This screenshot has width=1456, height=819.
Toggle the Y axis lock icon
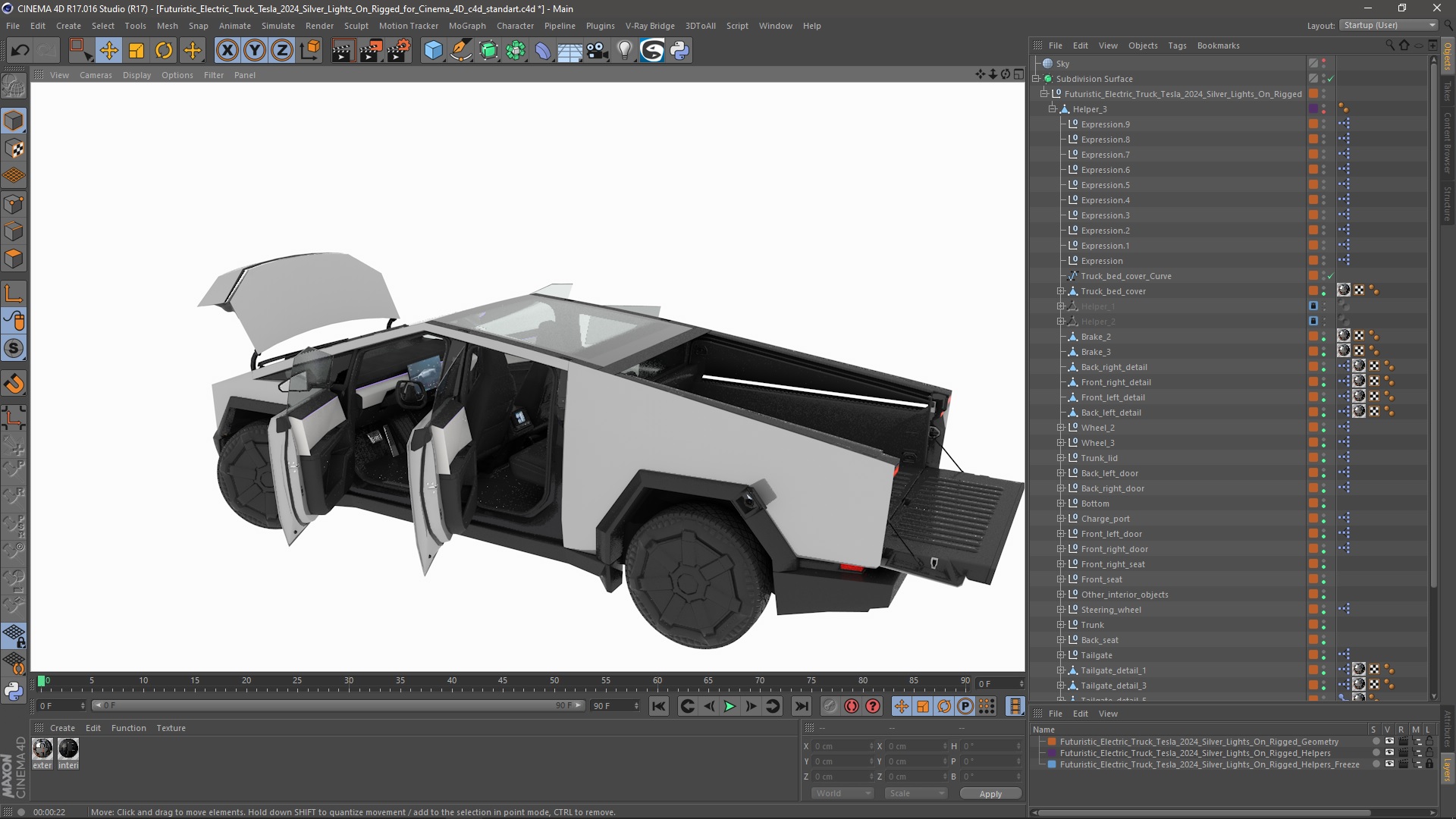coord(255,51)
